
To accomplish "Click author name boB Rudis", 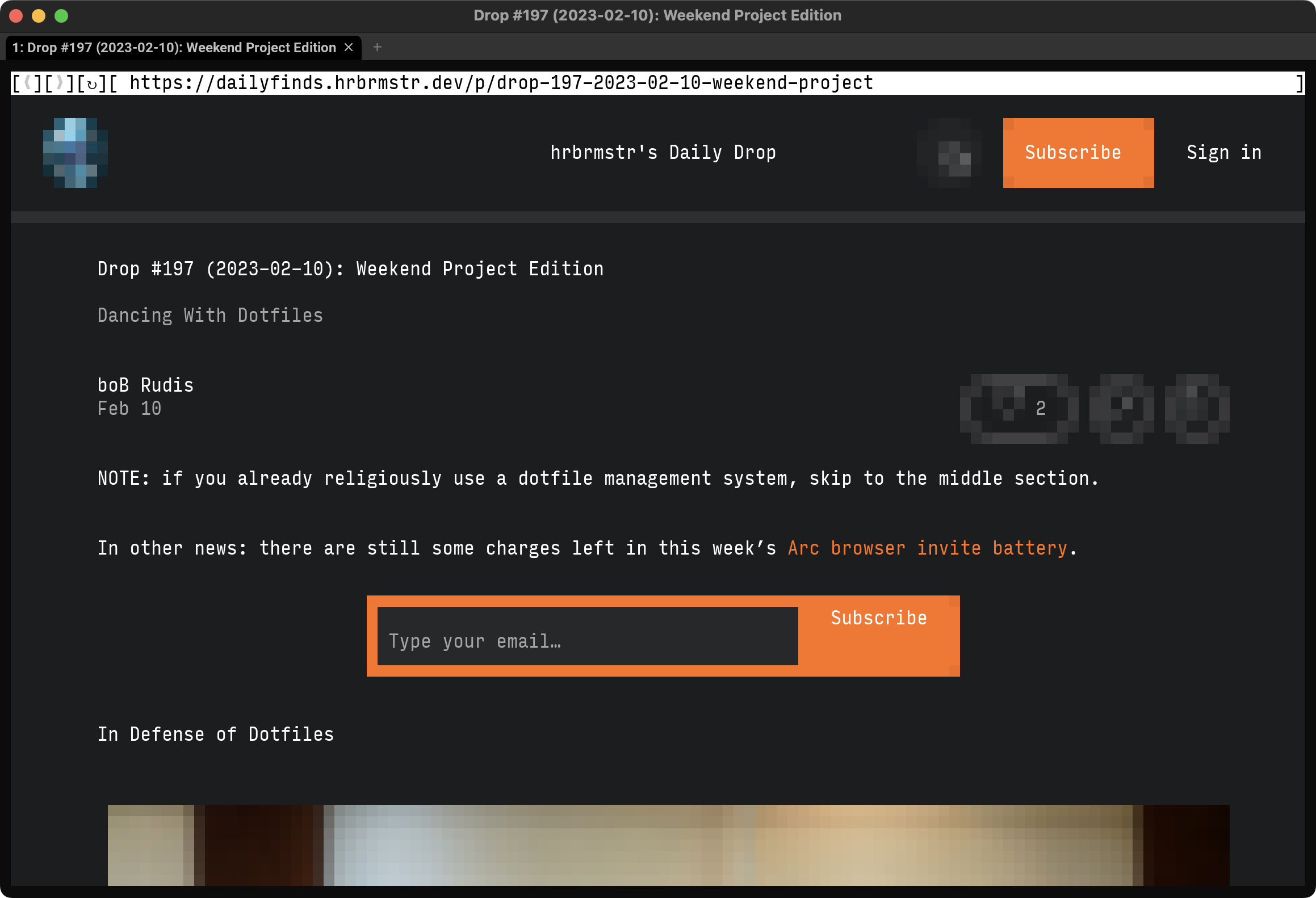I will pyautogui.click(x=145, y=385).
